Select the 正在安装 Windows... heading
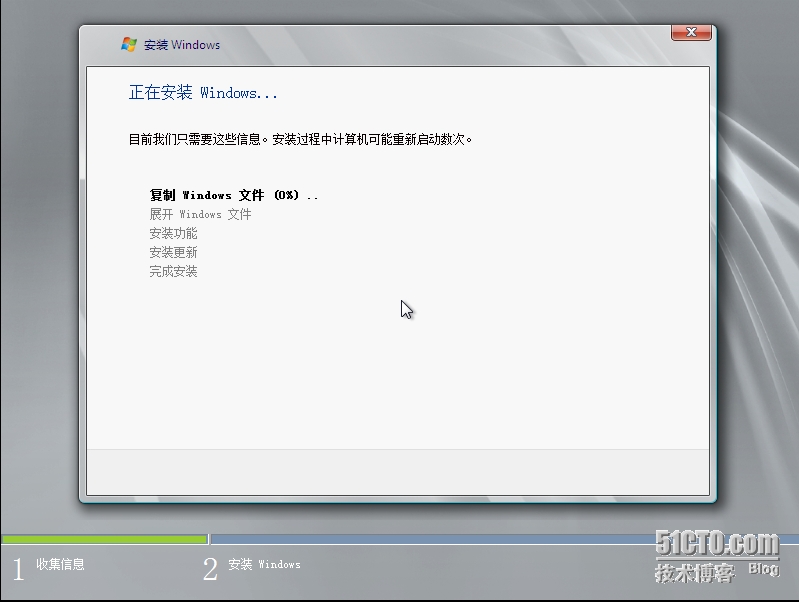Image resolution: width=799 pixels, height=602 pixels. [x=203, y=93]
